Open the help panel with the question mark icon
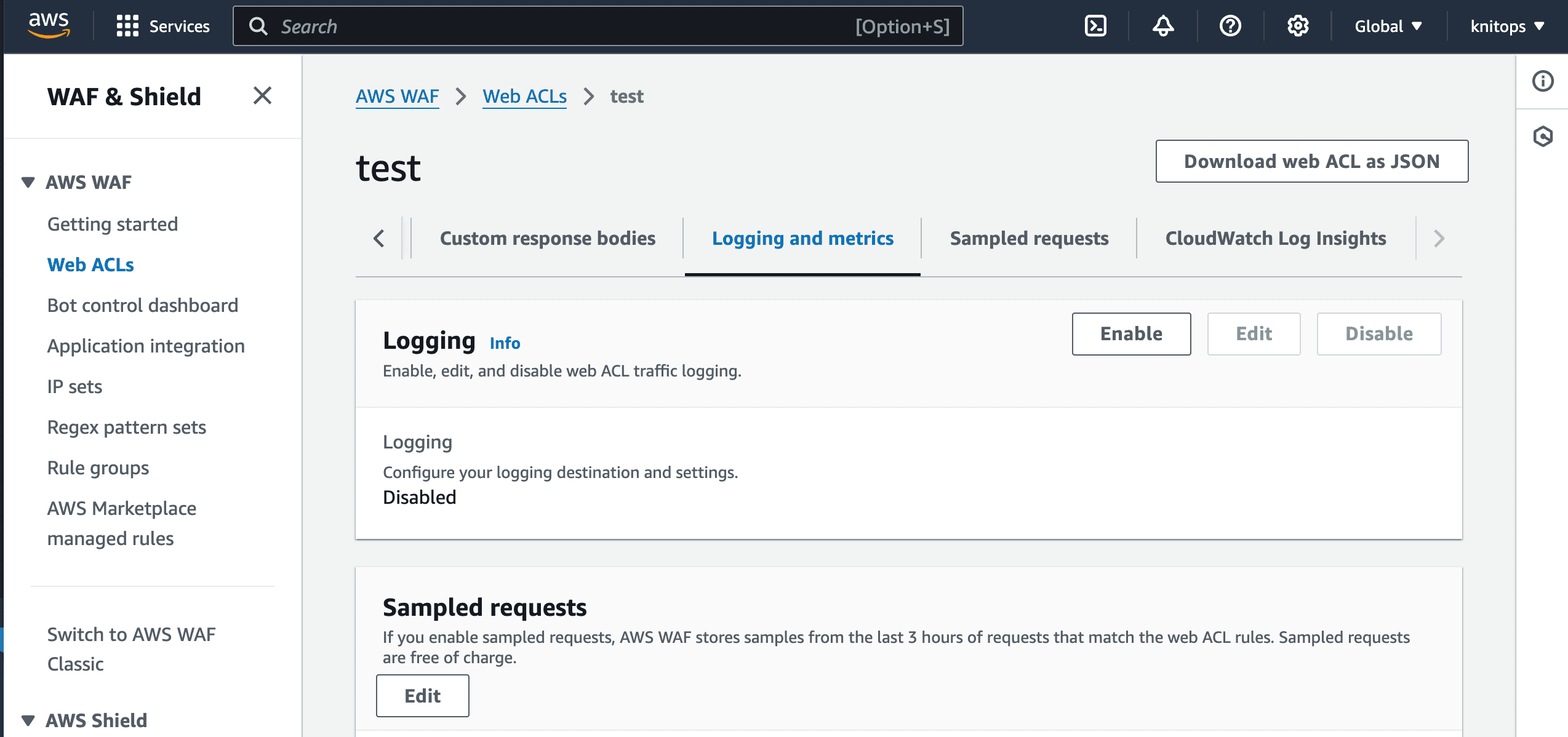The width and height of the screenshot is (1568, 737). point(1230,26)
